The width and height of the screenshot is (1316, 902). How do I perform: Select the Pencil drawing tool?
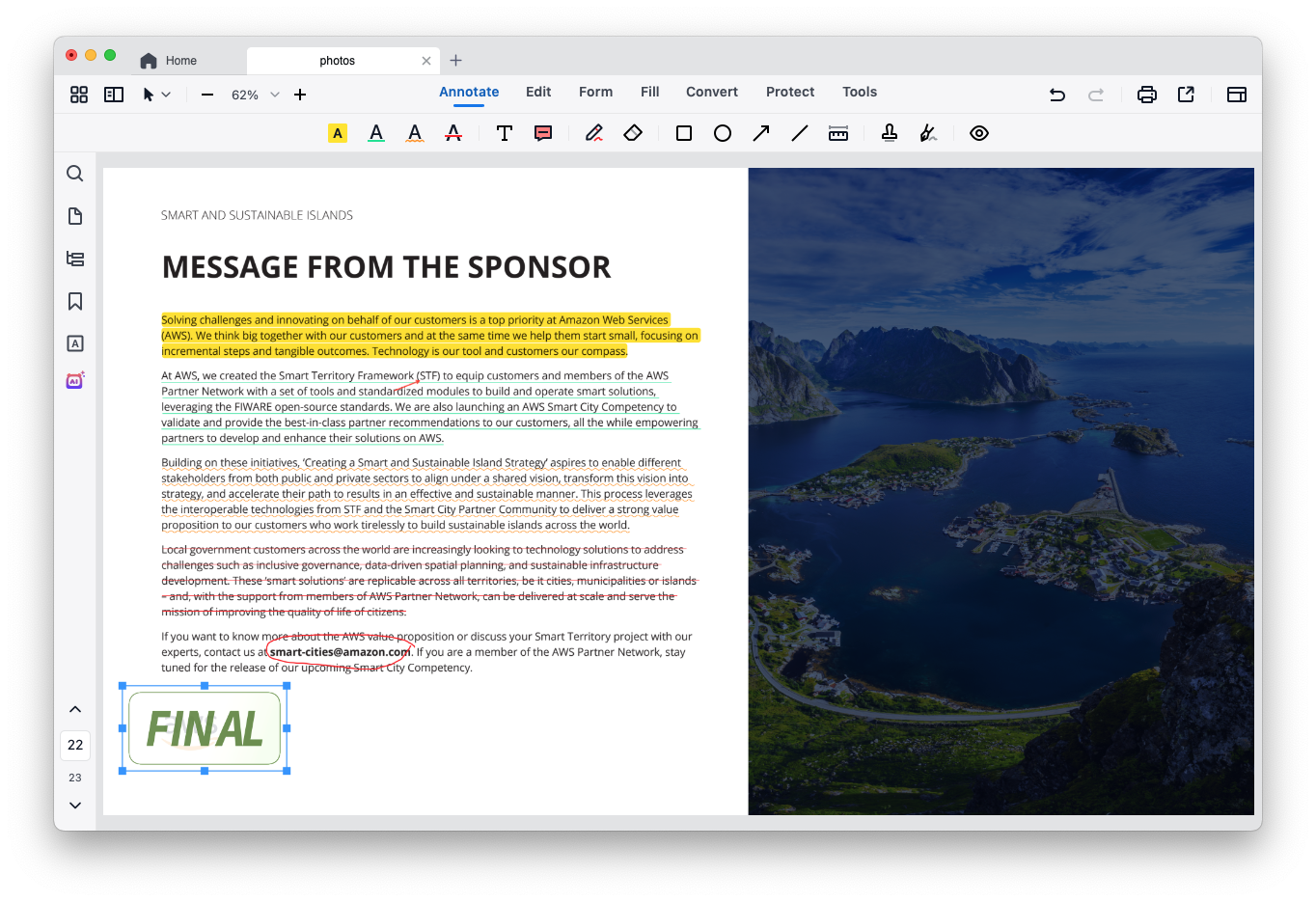point(594,132)
